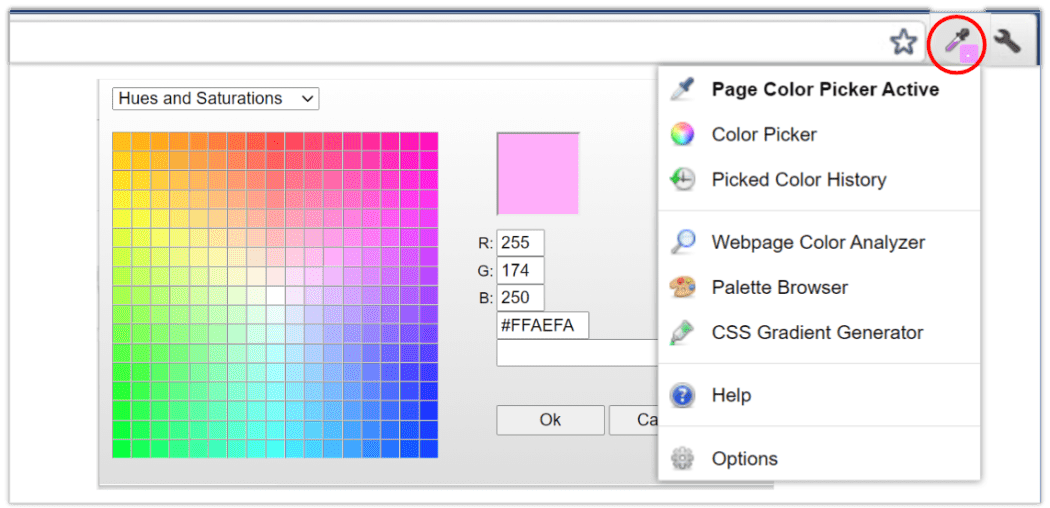Click the R value field showing 255
The width and height of the screenshot is (1050, 508).
(x=520, y=242)
